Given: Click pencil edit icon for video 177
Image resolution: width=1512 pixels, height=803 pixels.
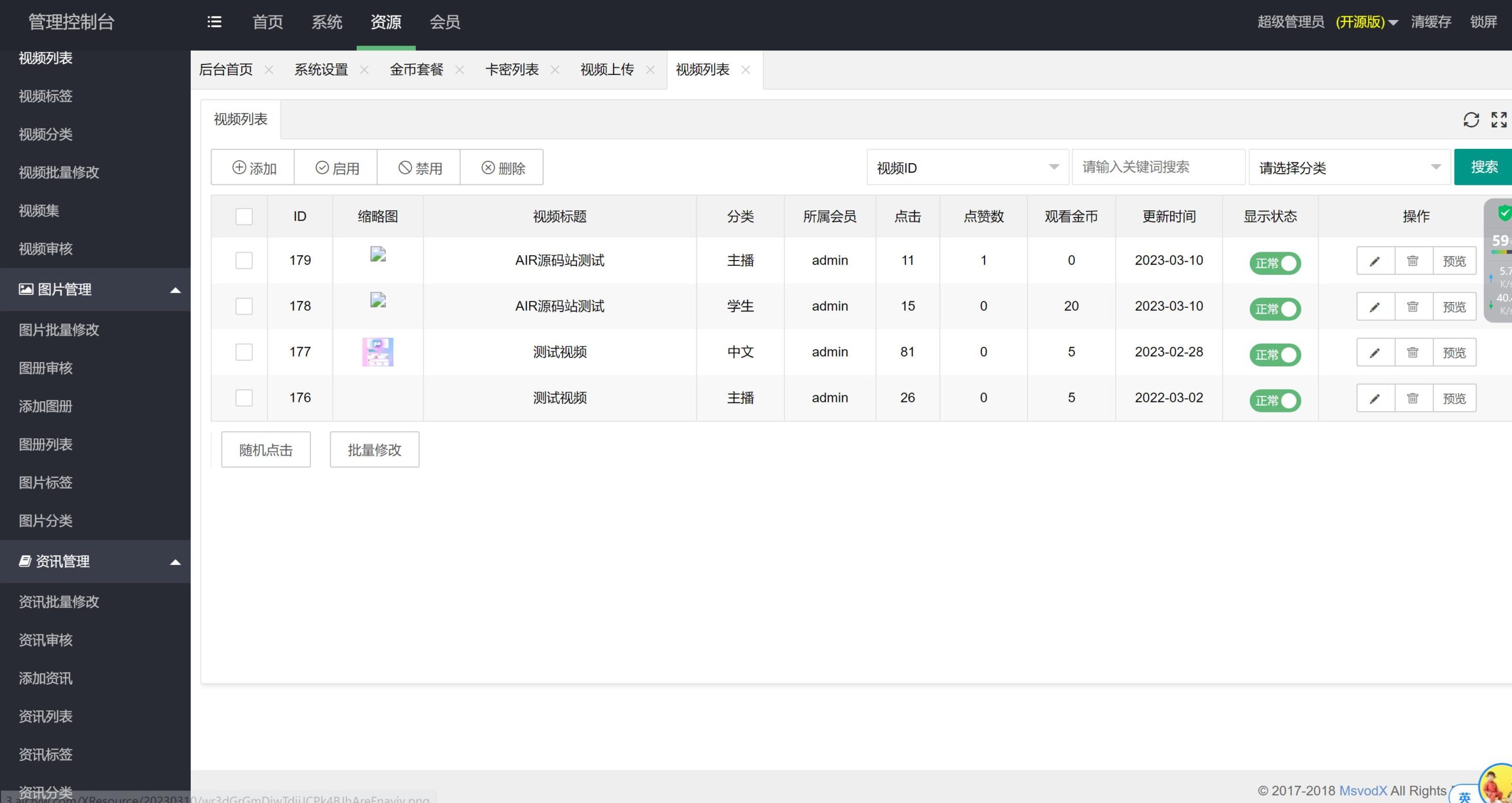Looking at the screenshot, I should (1375, 353).
